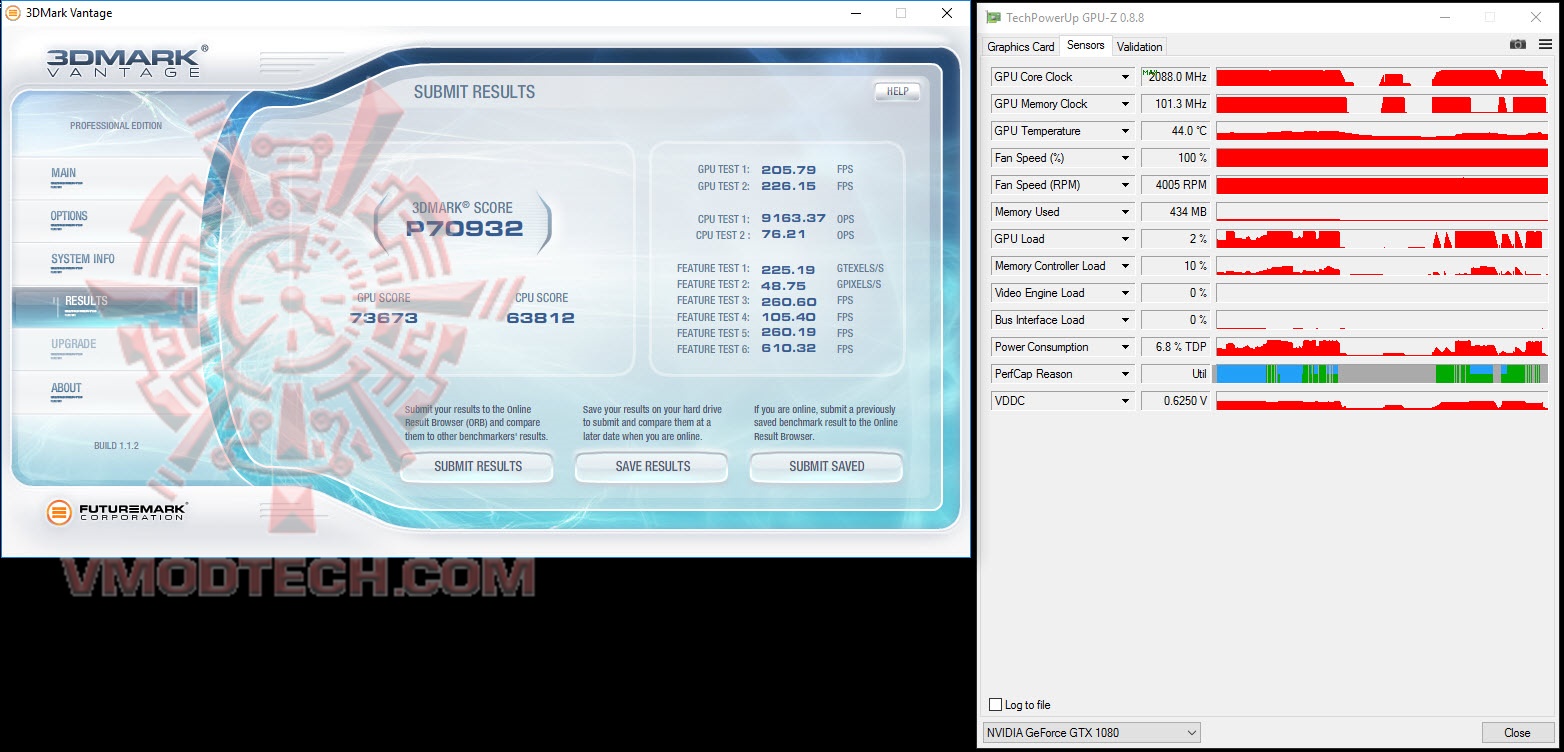Click the GPU Test 1 value 205.79

789,170
